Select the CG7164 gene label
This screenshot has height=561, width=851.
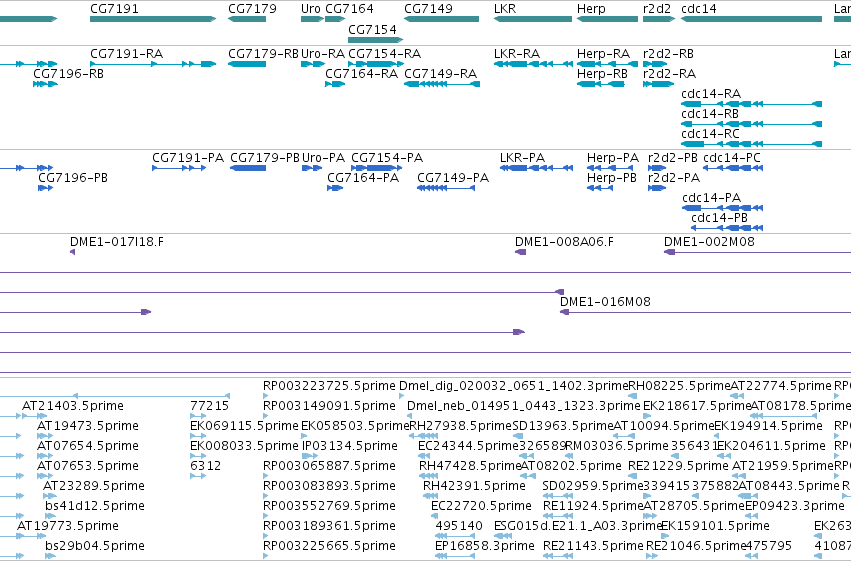tap(350, 9)
